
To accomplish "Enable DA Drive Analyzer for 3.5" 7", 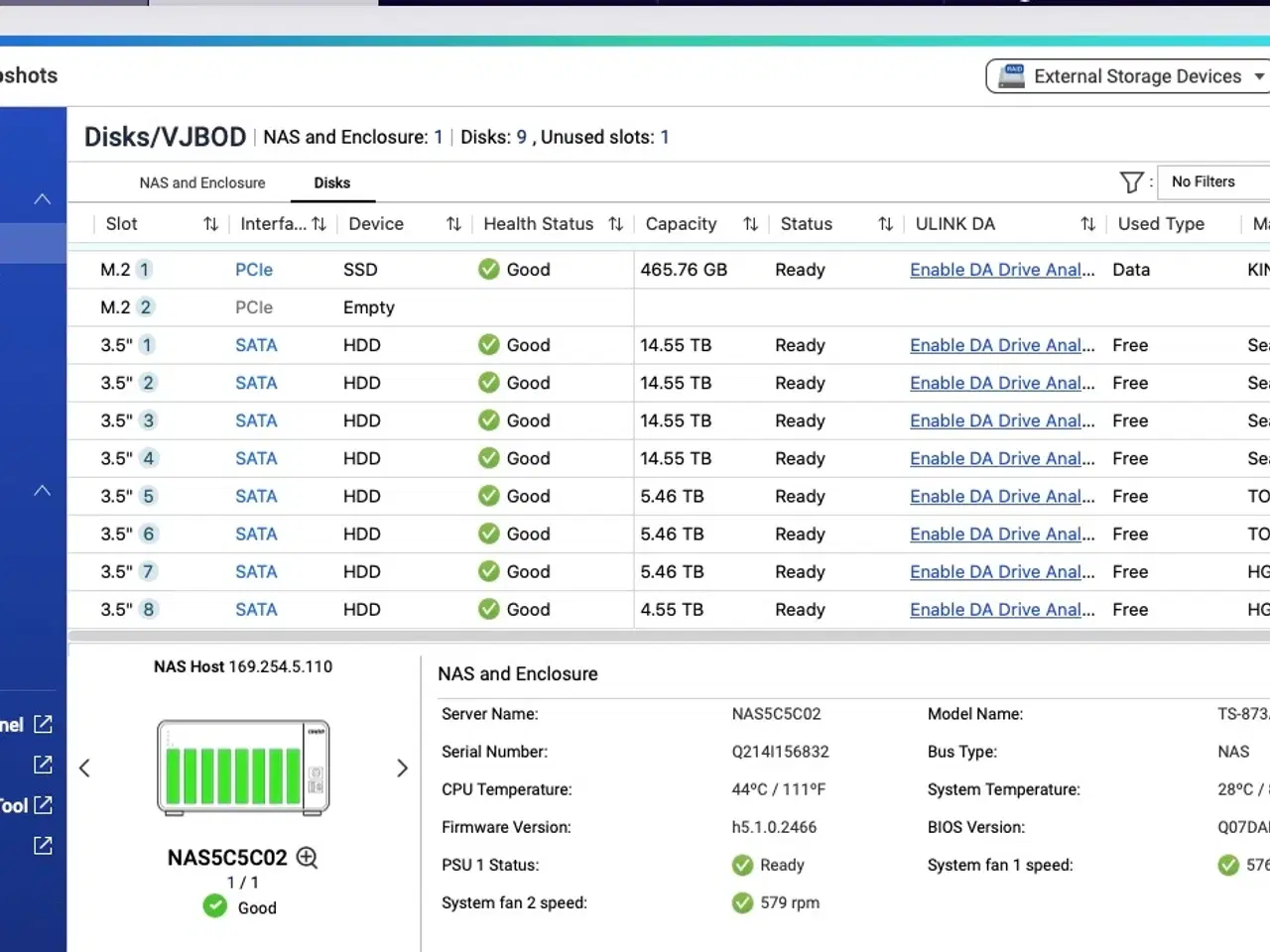I will click(1002, 571).
